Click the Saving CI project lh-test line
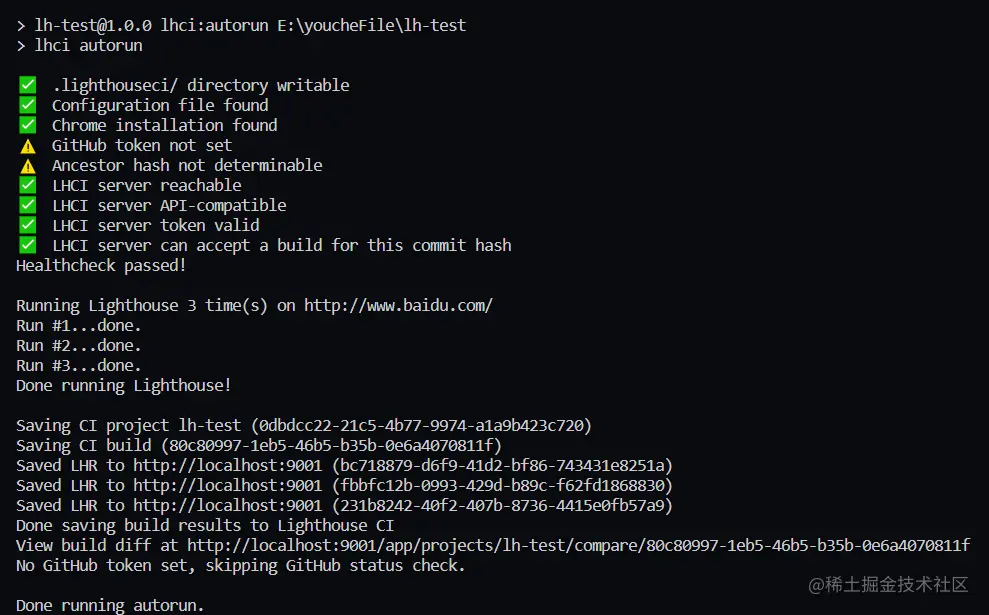 pos(303,426)
